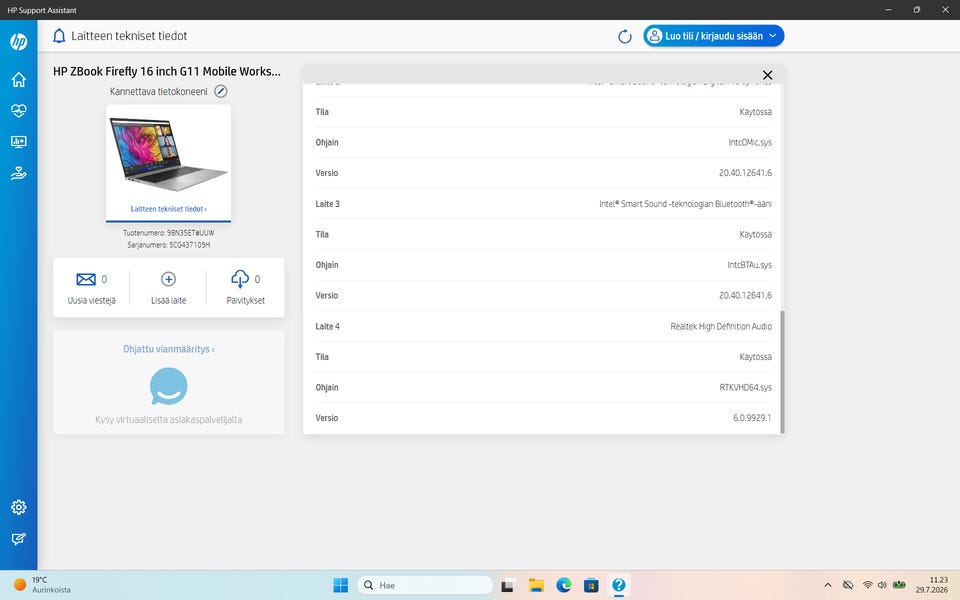
Task: Open Ohjattu vianmääritys link
Action: coord(168,349)
